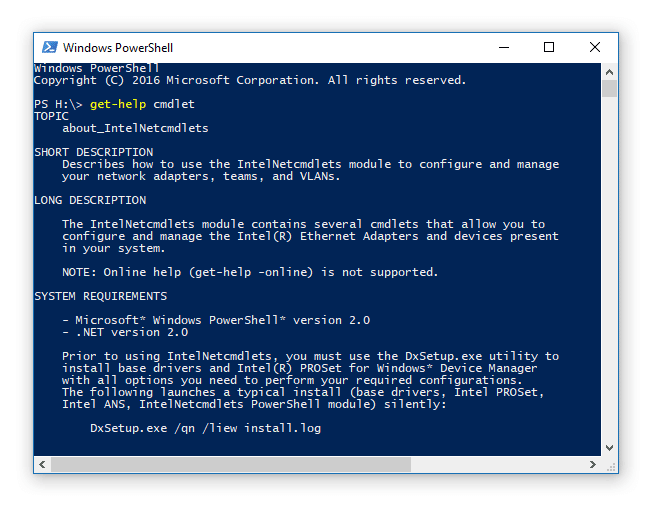This screenshot has width=655, height=521.
Task: Click the horizontal scrollbar right arrow
Action: [592, 464]
